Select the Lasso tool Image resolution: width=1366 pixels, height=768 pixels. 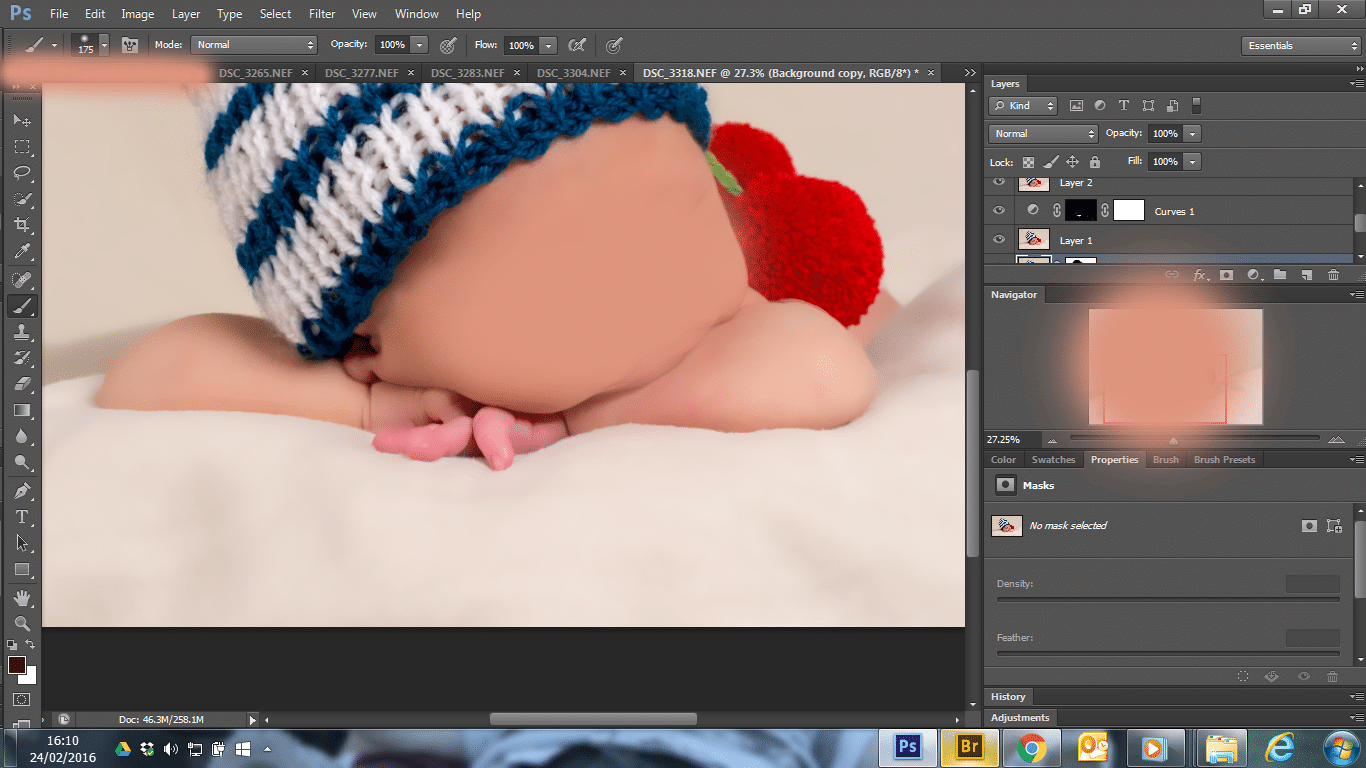click(x=22, y=172)
